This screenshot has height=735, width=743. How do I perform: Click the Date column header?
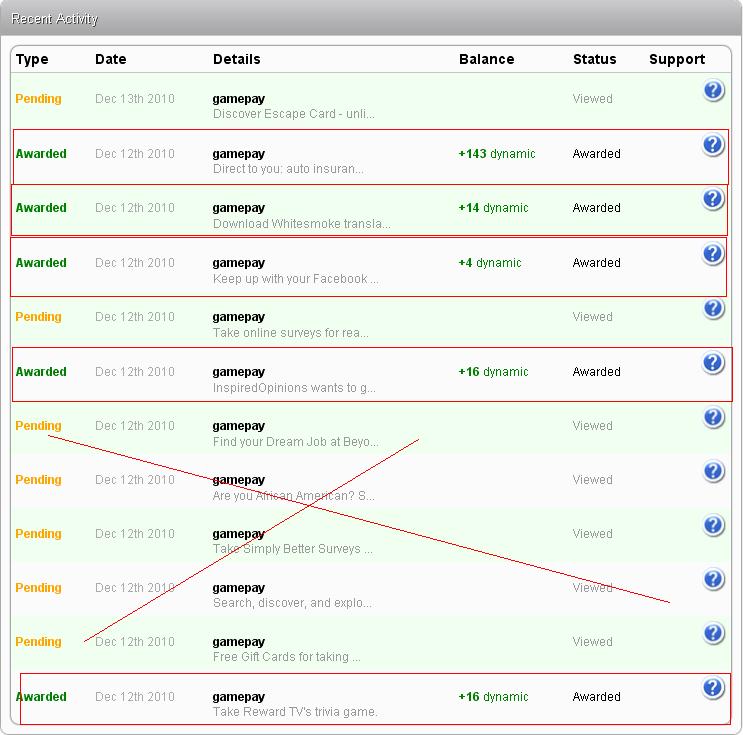tap(110, 59)
